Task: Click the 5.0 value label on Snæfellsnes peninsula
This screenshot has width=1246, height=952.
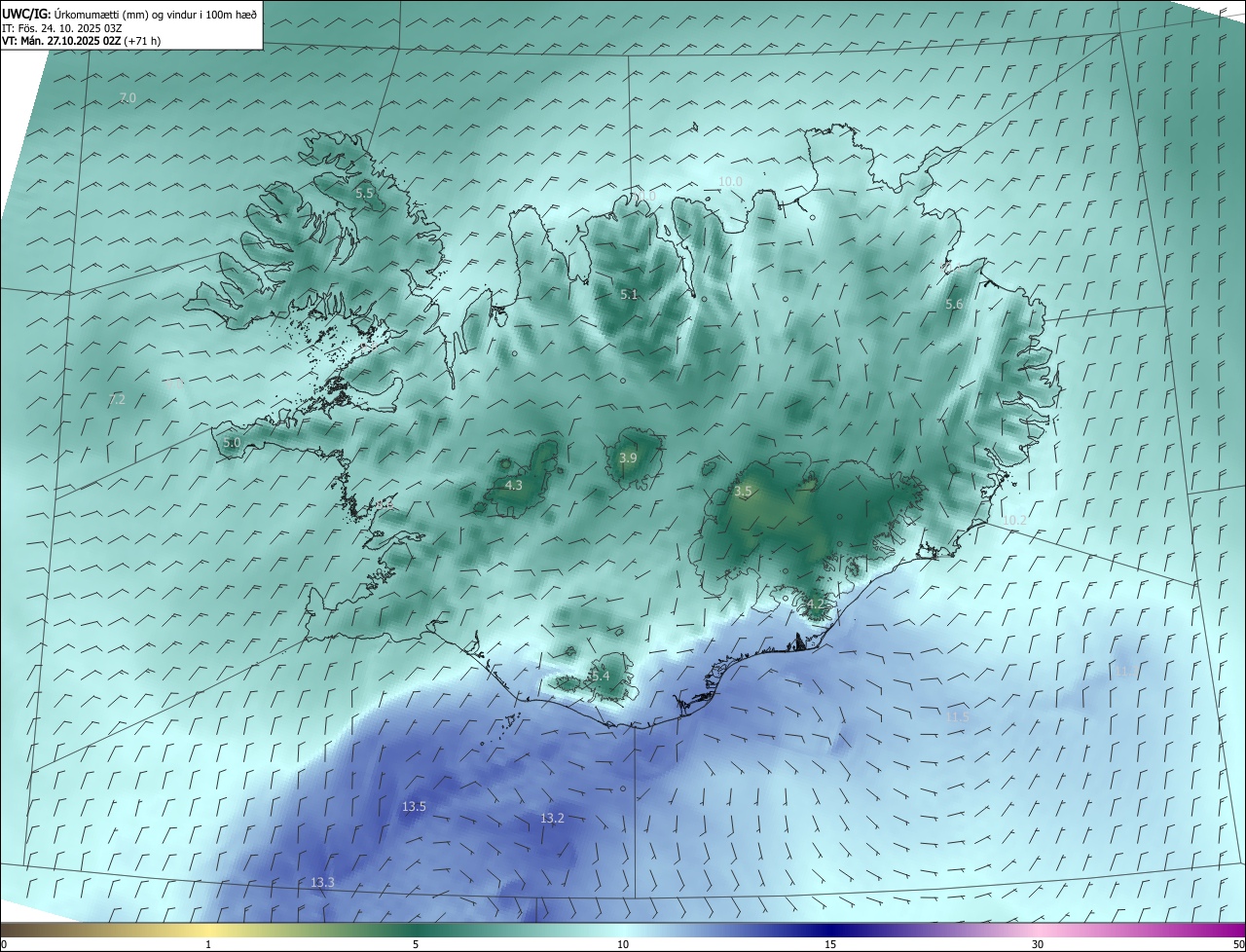Action: 232,443
